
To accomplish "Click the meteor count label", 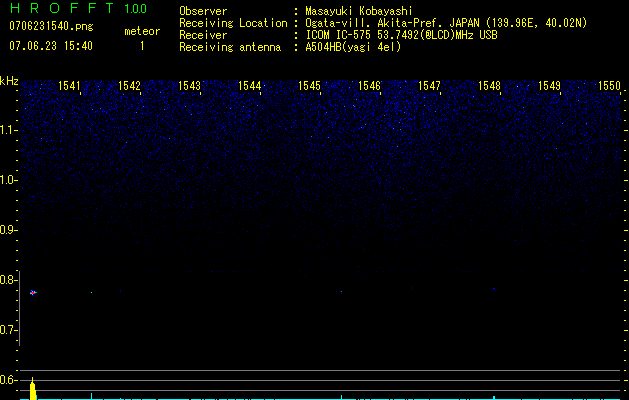I will (142, 31).
